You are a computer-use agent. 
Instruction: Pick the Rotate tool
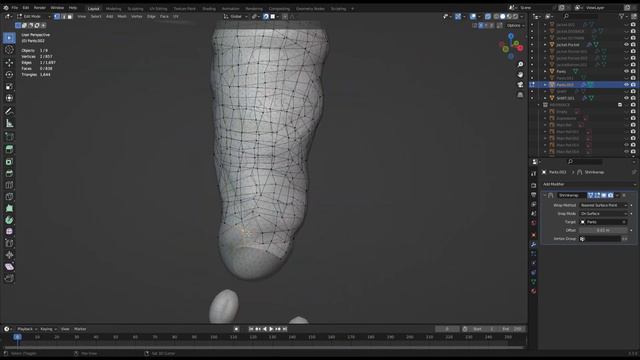[9, 74]
